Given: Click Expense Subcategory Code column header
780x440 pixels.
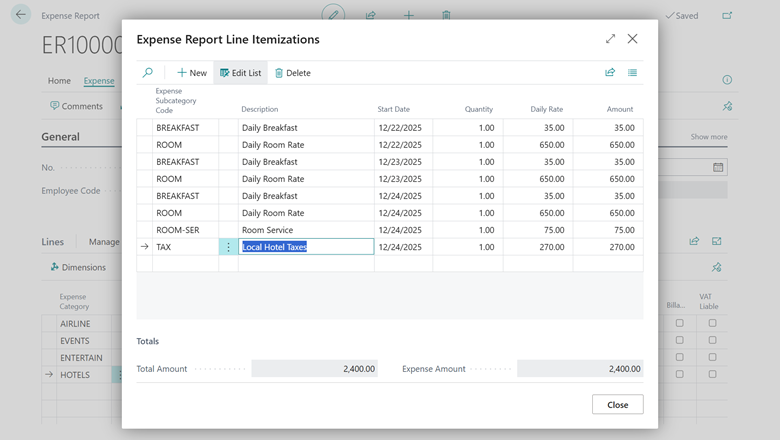Looking at the screenshot, I should 176,100.
